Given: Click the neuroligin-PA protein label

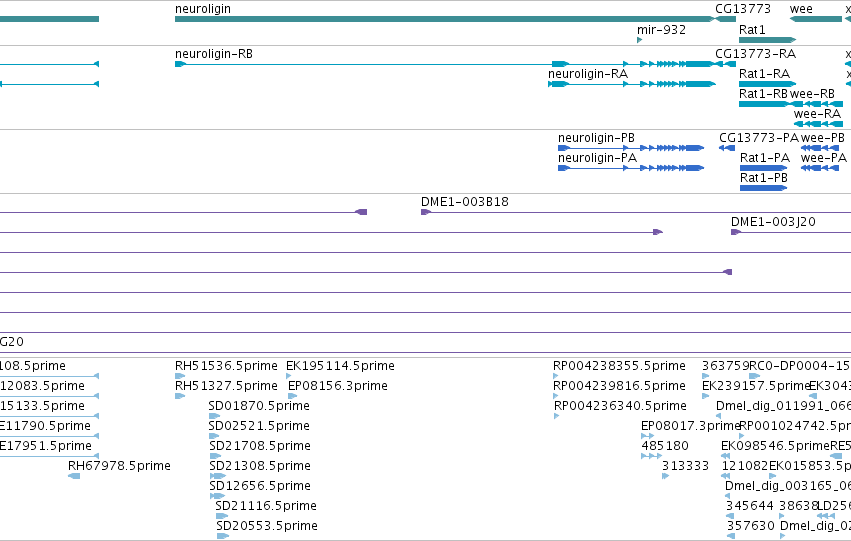Looking at the screenshot, I should click(x=597, y=158).
